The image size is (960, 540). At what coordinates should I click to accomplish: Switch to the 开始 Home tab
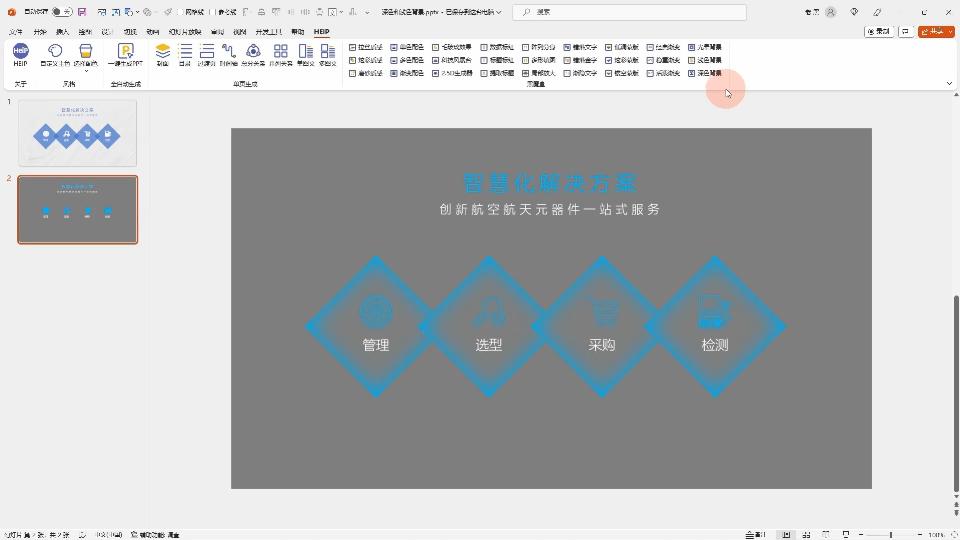tap(40, 32)
